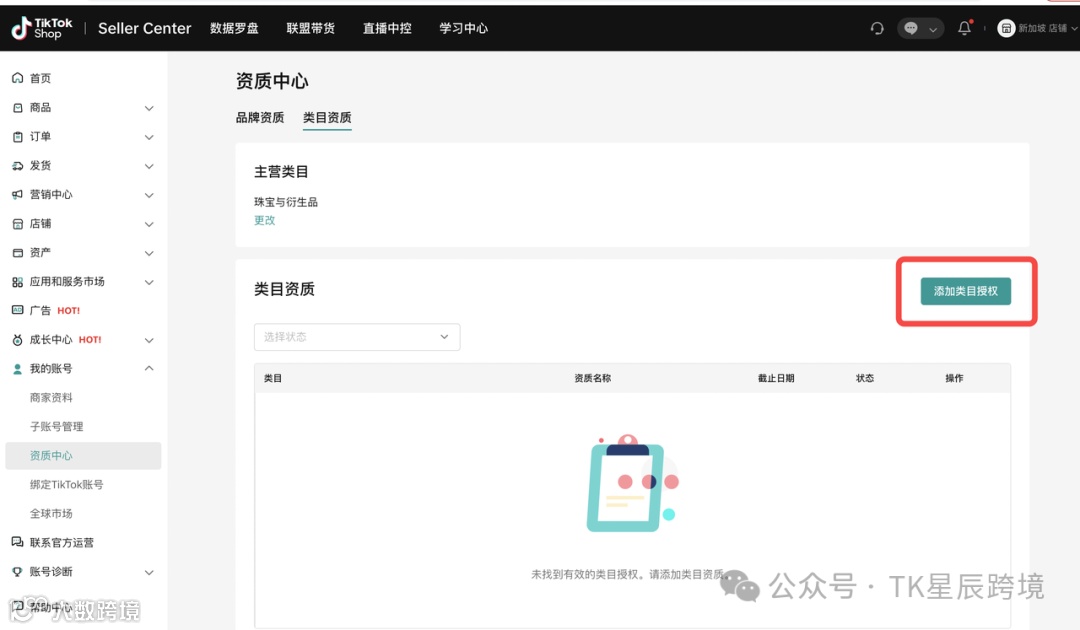The height and width of the screenshot is (630, 1080).
Task: Click the 添加类目授权 button
Action: (x=966, y=291)
